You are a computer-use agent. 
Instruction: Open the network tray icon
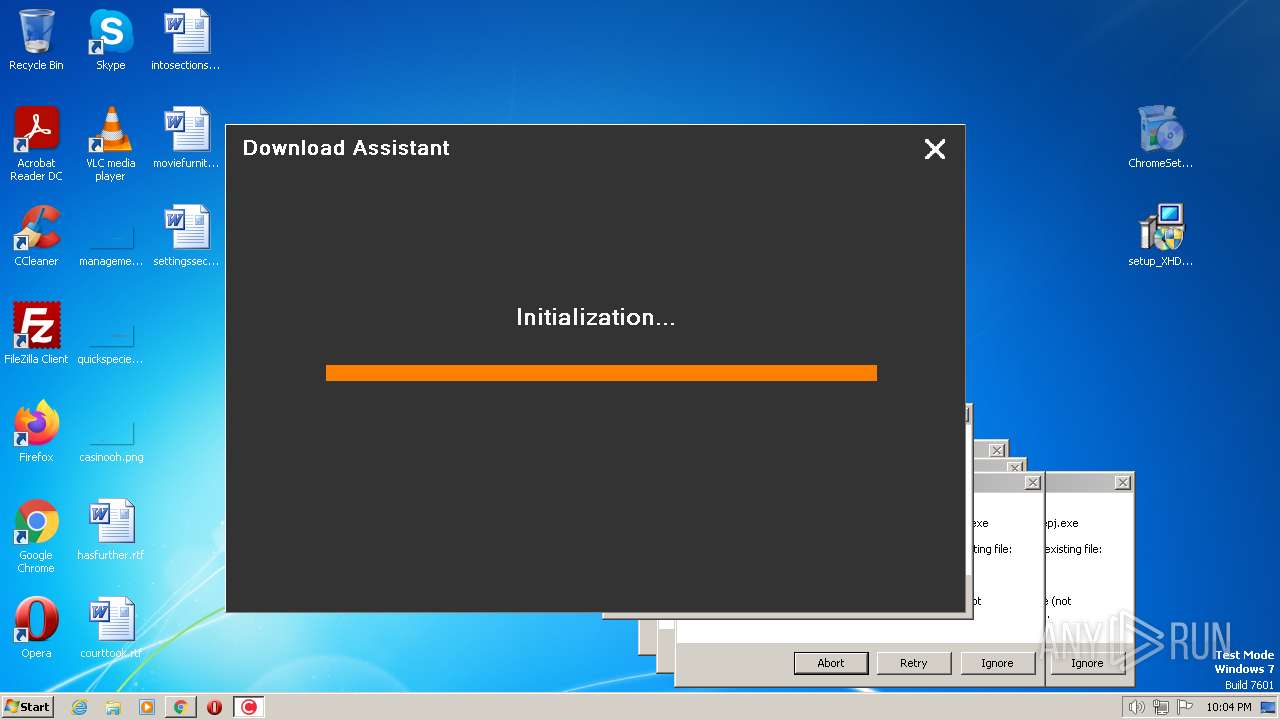click(1161, 707)
